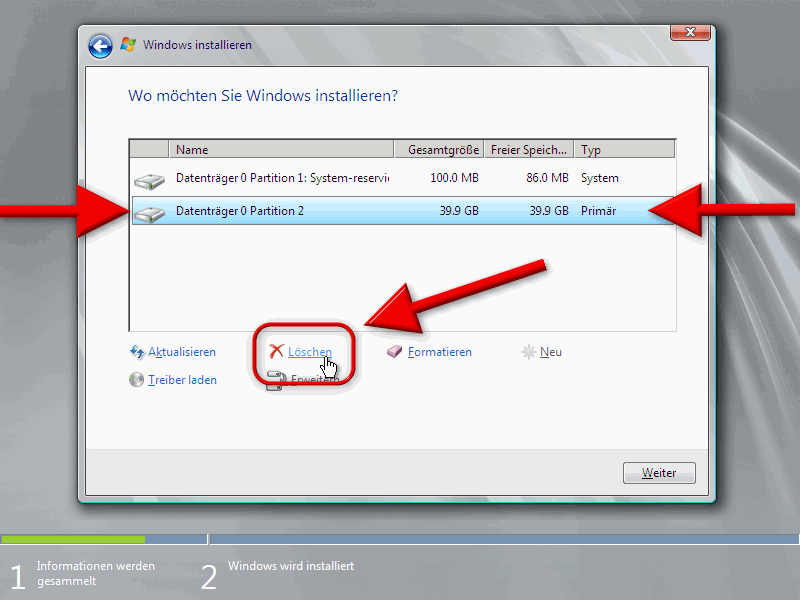The height and width of the screenshot is (600, 800).
Task: Click drive icon of Partition 2 row
Action: click(x=149, y=213)
